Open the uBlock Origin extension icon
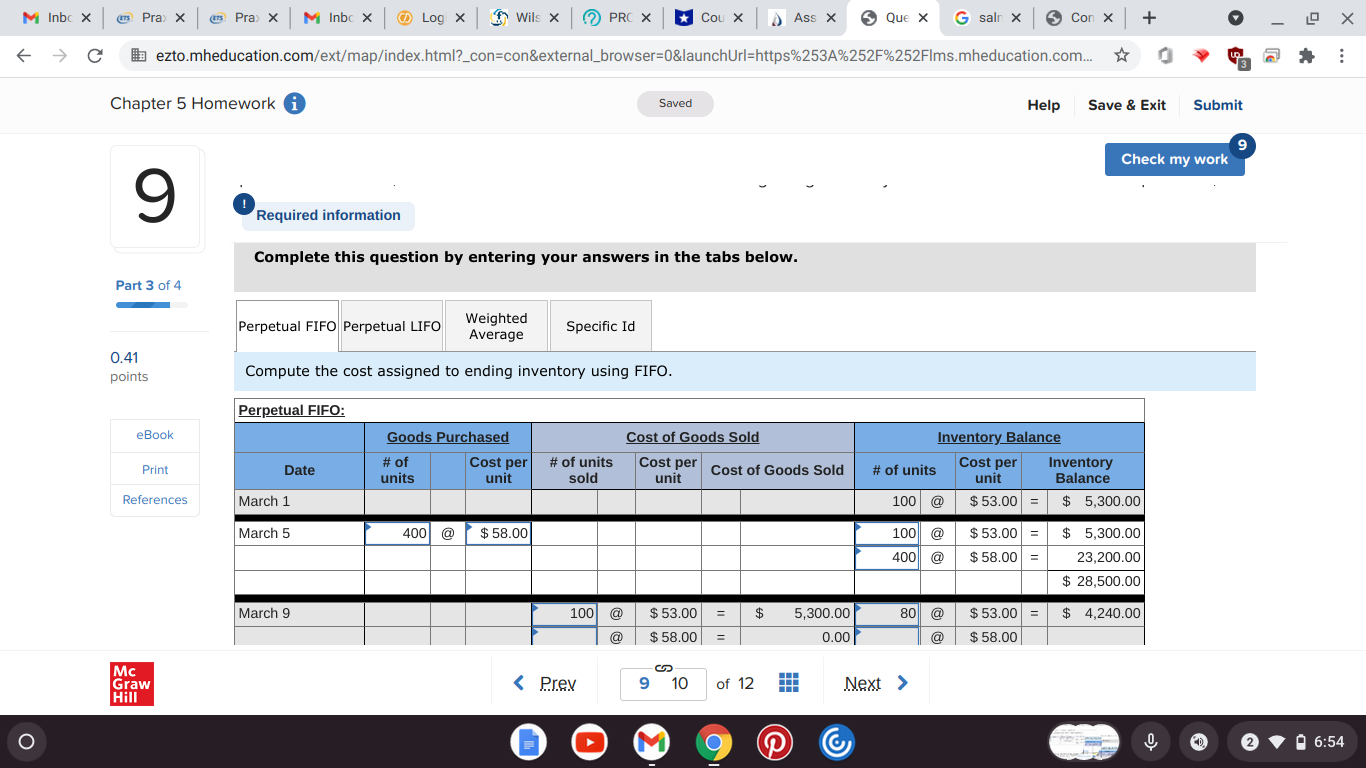Viewport: 1366px width, 768px height. point(1238,58)
